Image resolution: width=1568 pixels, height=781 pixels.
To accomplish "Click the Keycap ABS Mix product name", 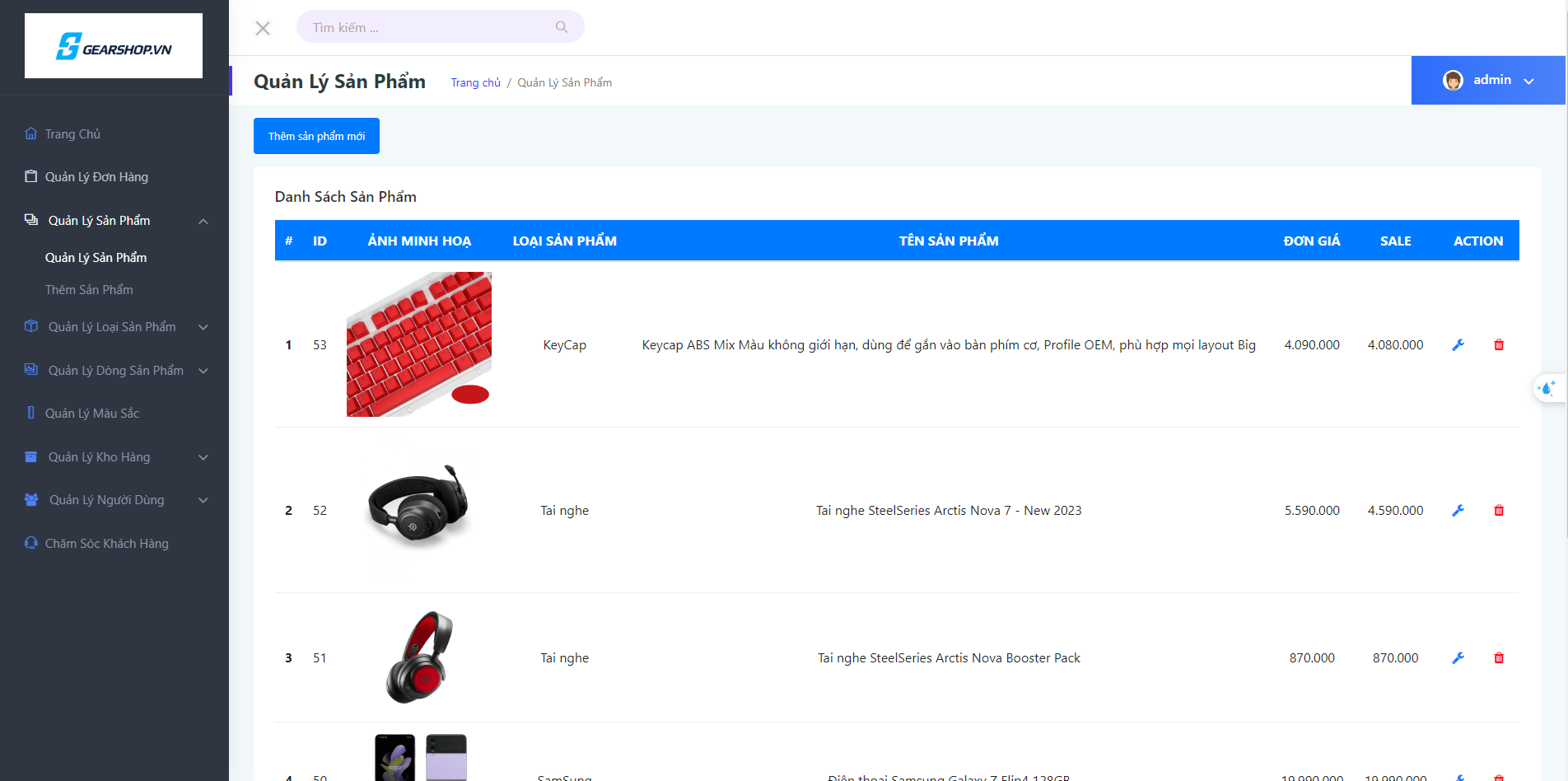I will [x=949, y=345].
